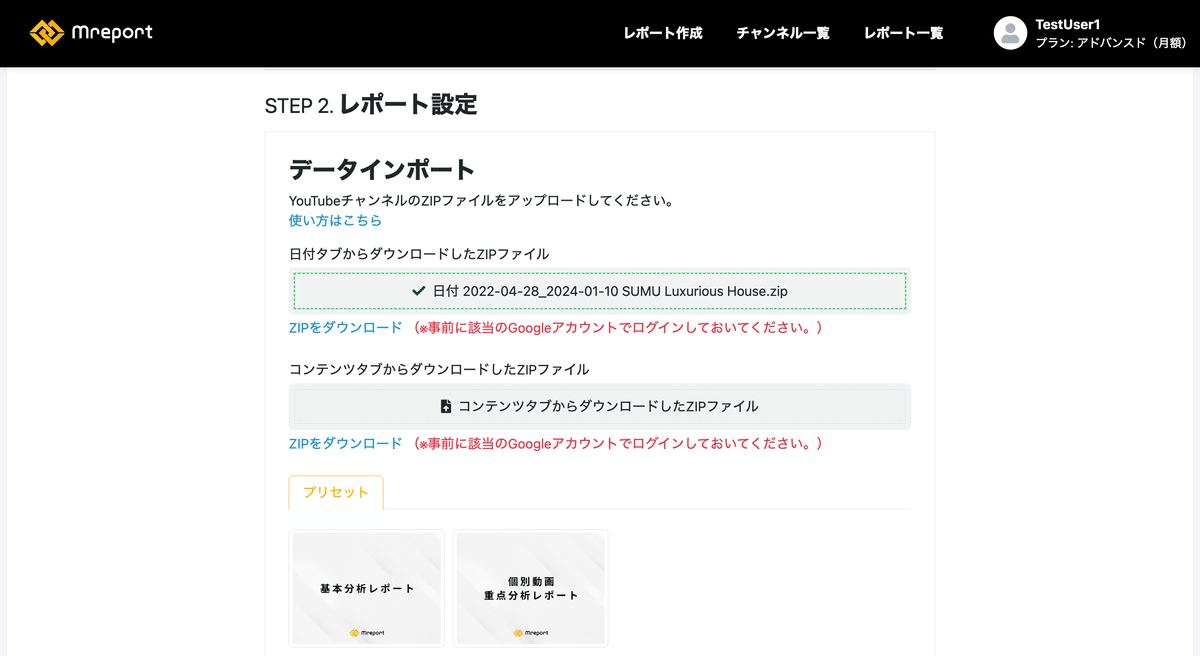This screenshot has width=1200, height=656.
Task: Click YouTubeチャンネルのZIPファイル instruction text
Action: pyautogui.click(x=482, y=200)
